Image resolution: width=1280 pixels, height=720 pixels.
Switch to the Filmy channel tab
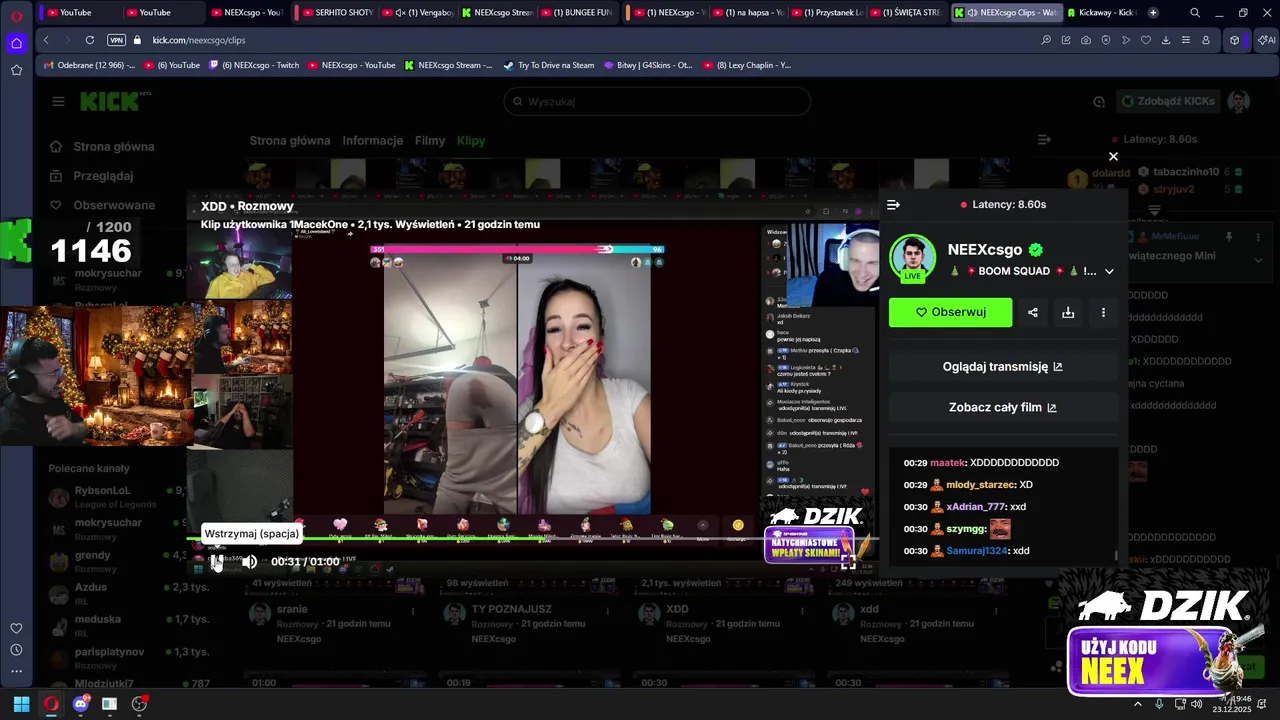(430, 141)
